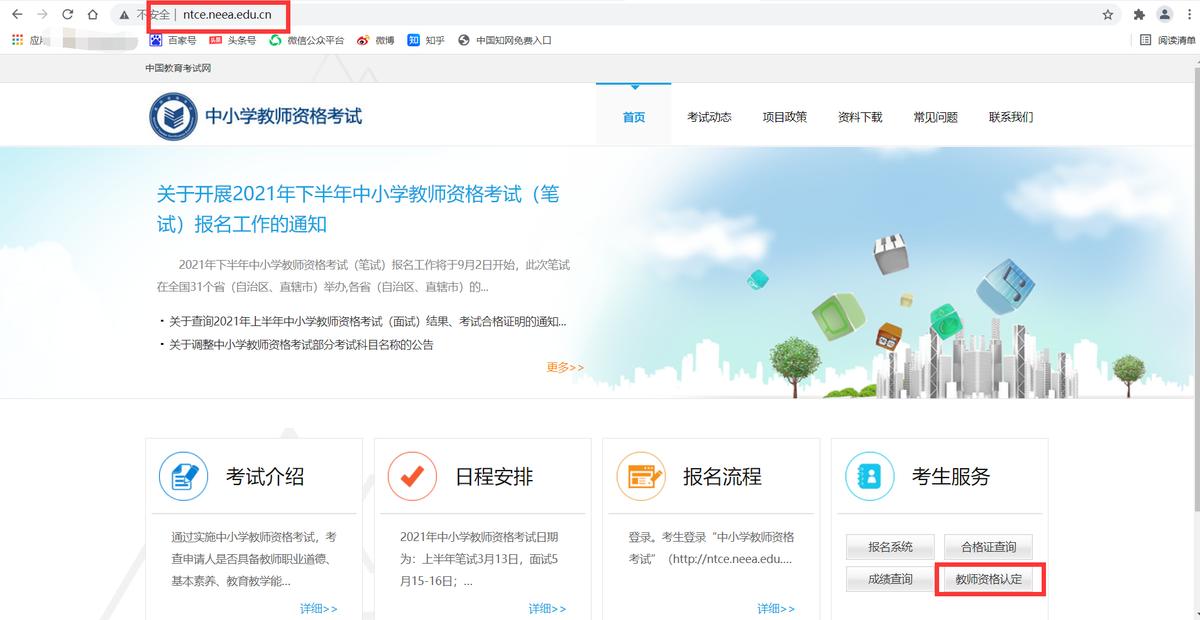Viewport: 1200px width, 620px height.
Task: Click the 日程安排 checkmark icon
Action: tap(412, 476)
